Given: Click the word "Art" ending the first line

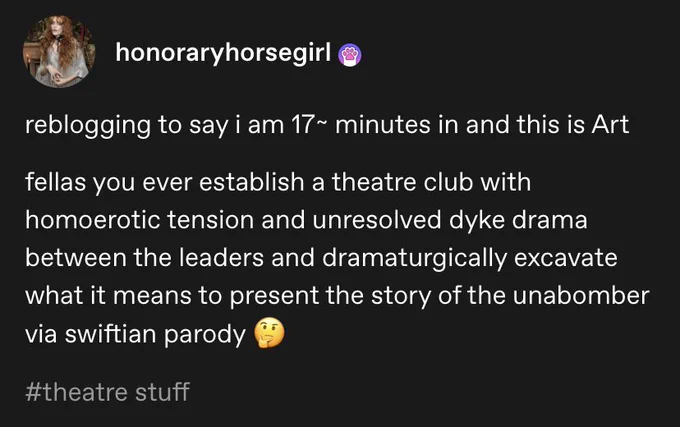Looking at the screenshot, I should pos(611,125).
